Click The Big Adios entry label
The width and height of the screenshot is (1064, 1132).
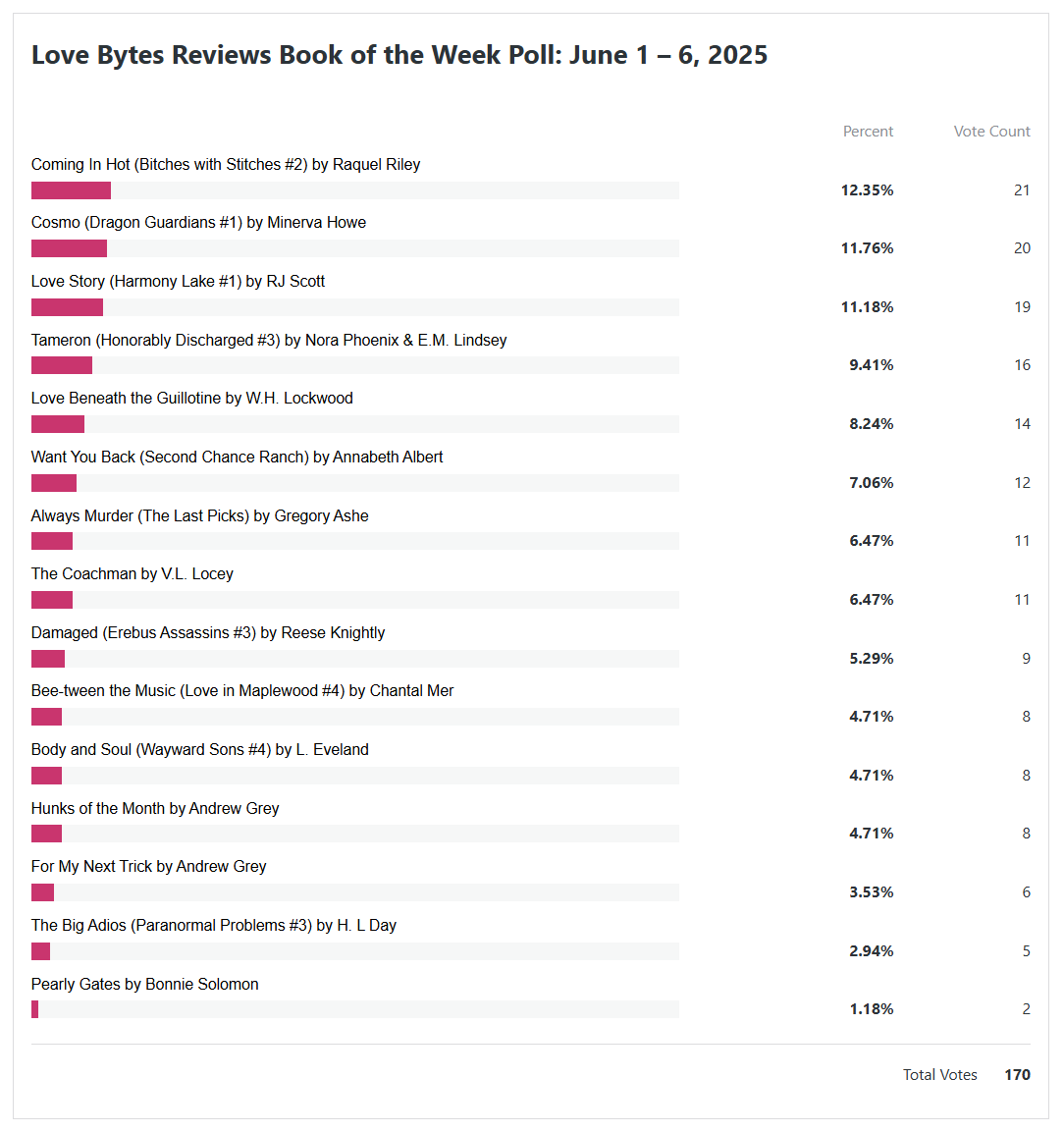(214, 926)
